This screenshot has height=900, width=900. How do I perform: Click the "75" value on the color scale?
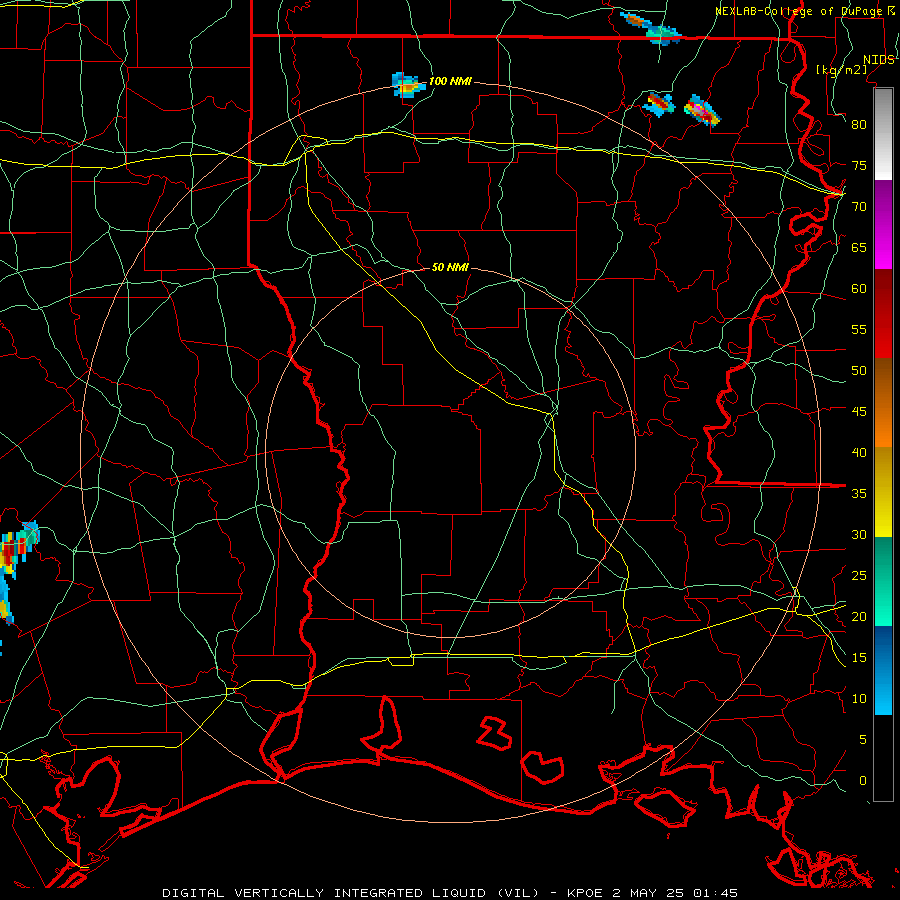click(859, 165)
